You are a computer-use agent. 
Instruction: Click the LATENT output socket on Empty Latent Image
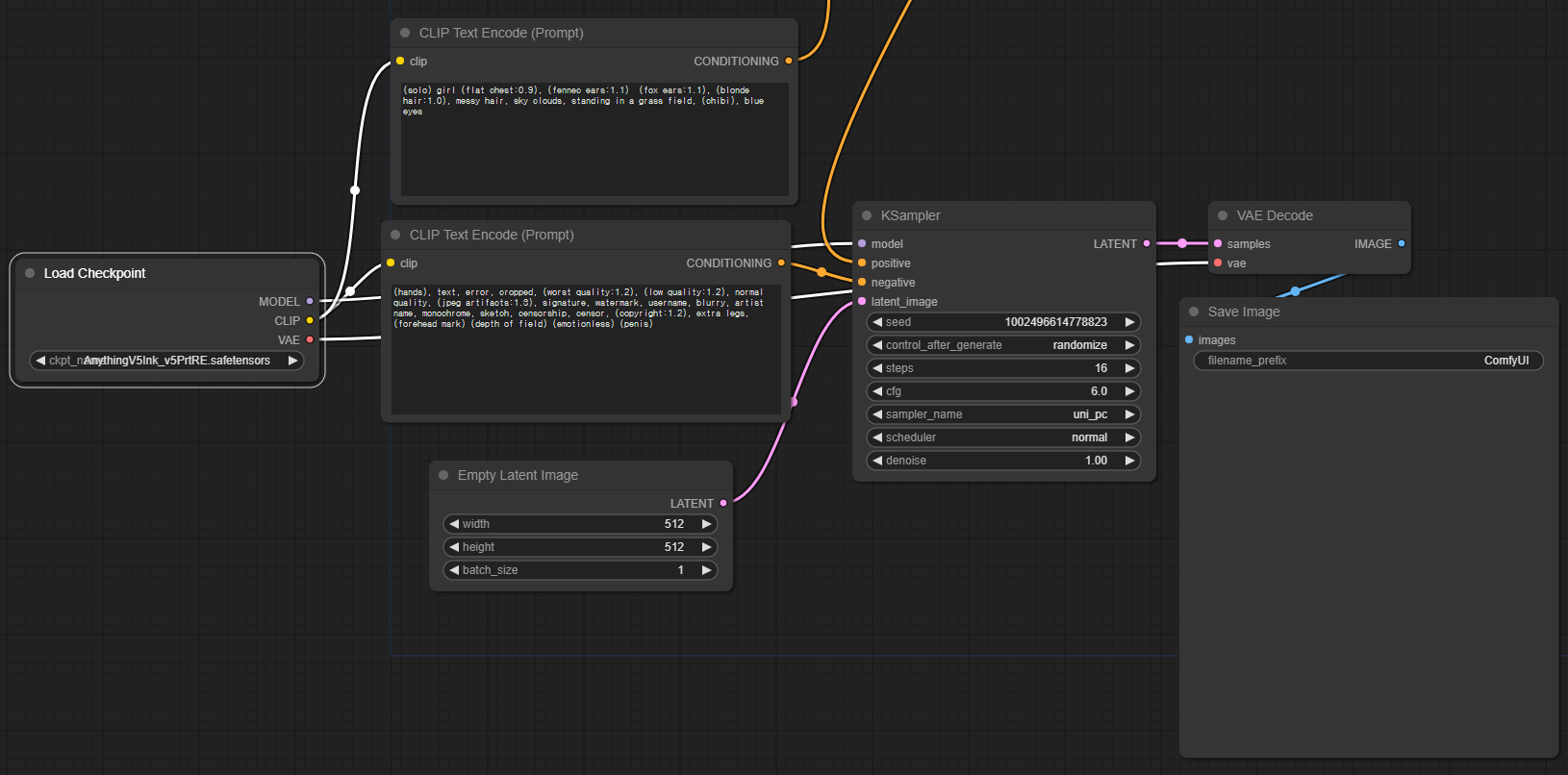tap(723, 503)
